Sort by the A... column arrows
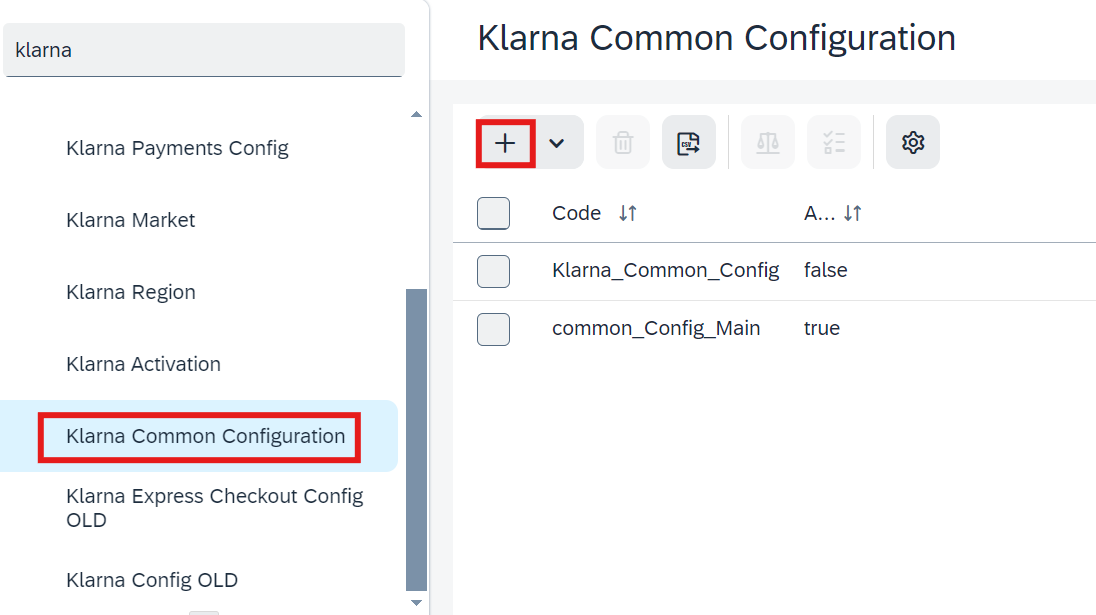Image resolution: width=1096 pixels, height=615 pixels. [853, 213]
